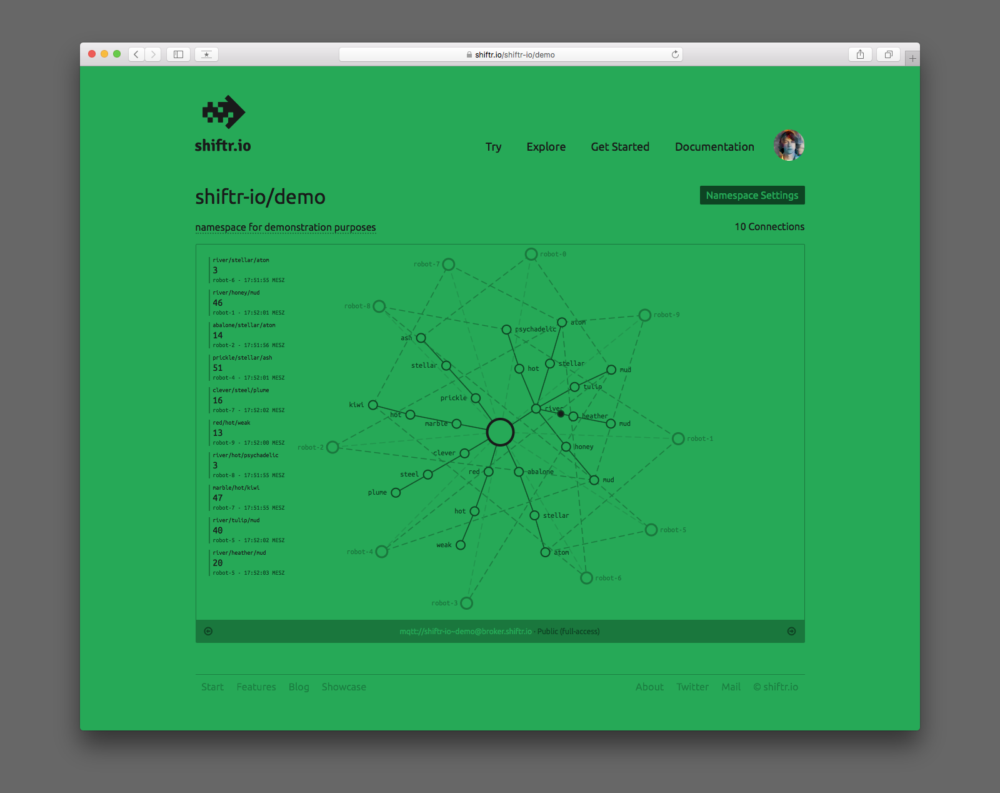Screen dimensions: 1000x793
Task: Click the plume topic node
Action: [x=396, y=493]
